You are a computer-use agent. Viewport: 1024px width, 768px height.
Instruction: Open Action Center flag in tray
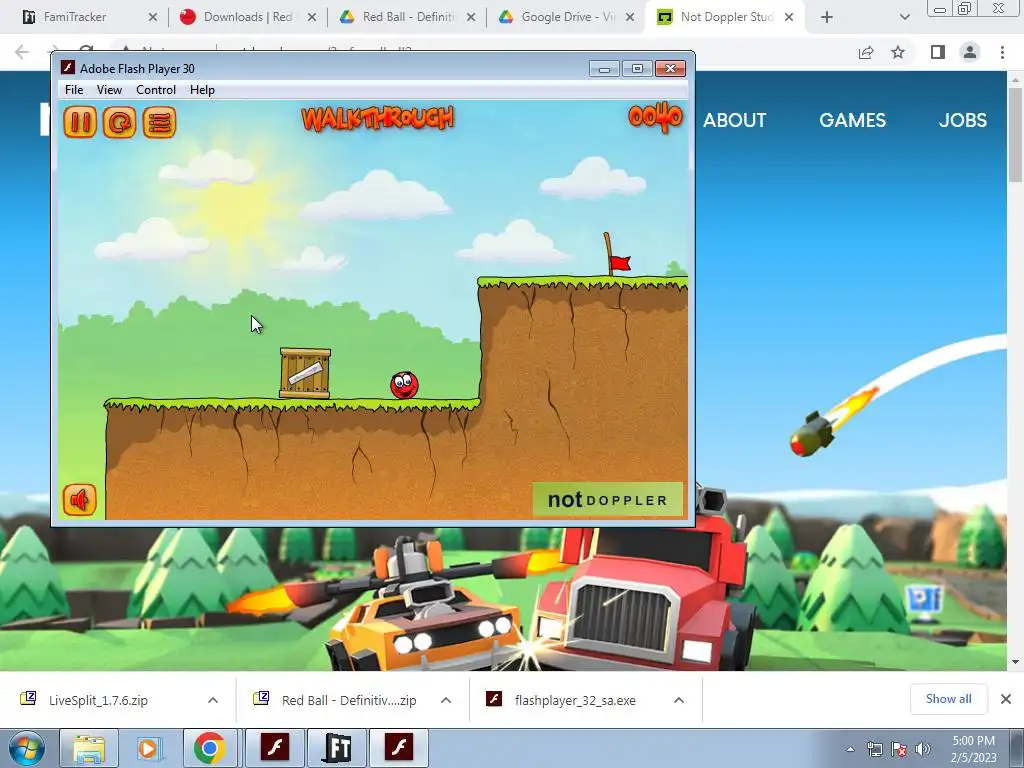click(899, 749)
